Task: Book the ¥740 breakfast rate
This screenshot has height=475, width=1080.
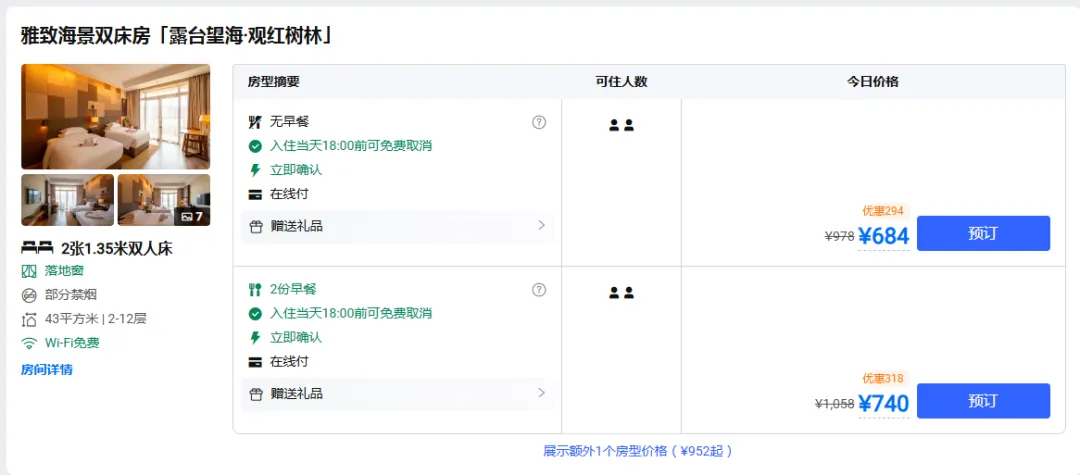Action: tap(983, 401)
